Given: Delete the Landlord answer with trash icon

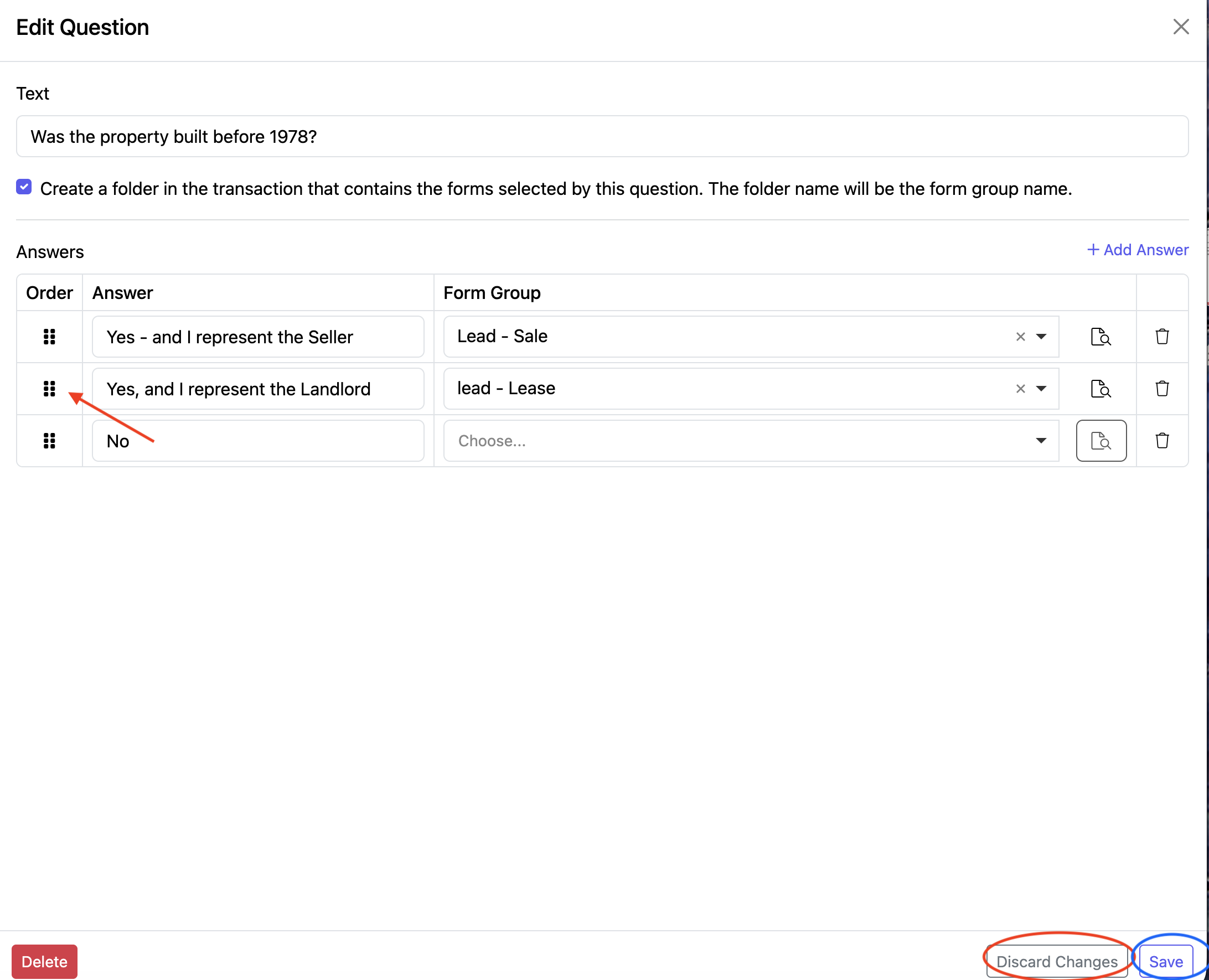Looking at the screenshot, I should (1161, 389).
